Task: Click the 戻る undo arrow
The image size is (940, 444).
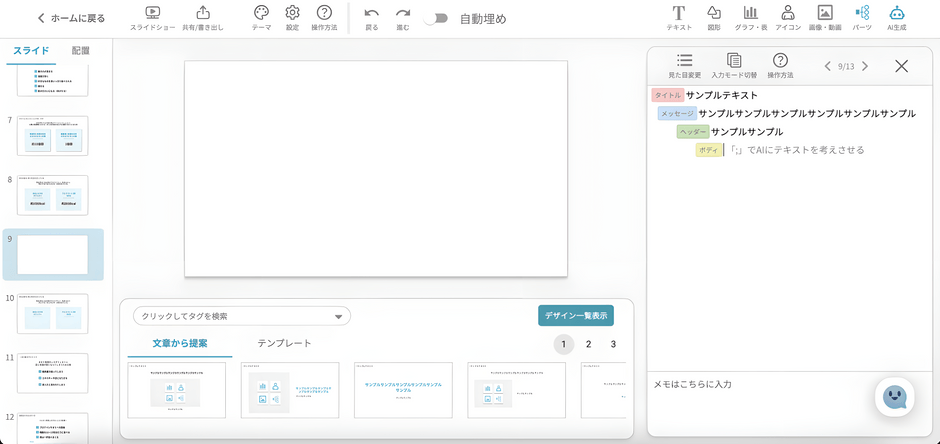Action: pos(372,13)
